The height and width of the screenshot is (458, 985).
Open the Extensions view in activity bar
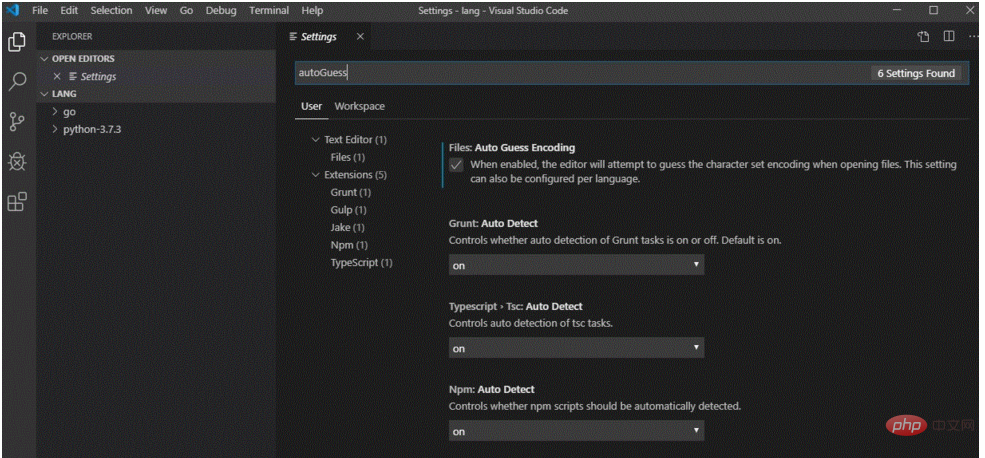tap(17, 202)
